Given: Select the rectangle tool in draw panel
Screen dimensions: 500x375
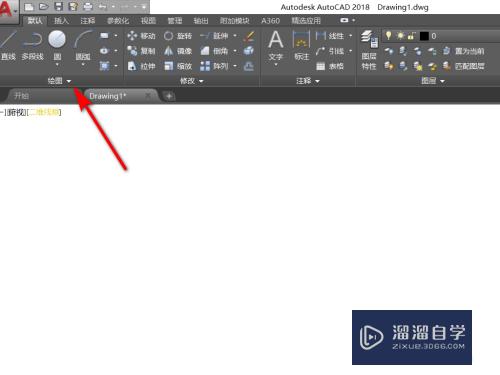Looking at the screenshot, I should (x=104, y=35).
